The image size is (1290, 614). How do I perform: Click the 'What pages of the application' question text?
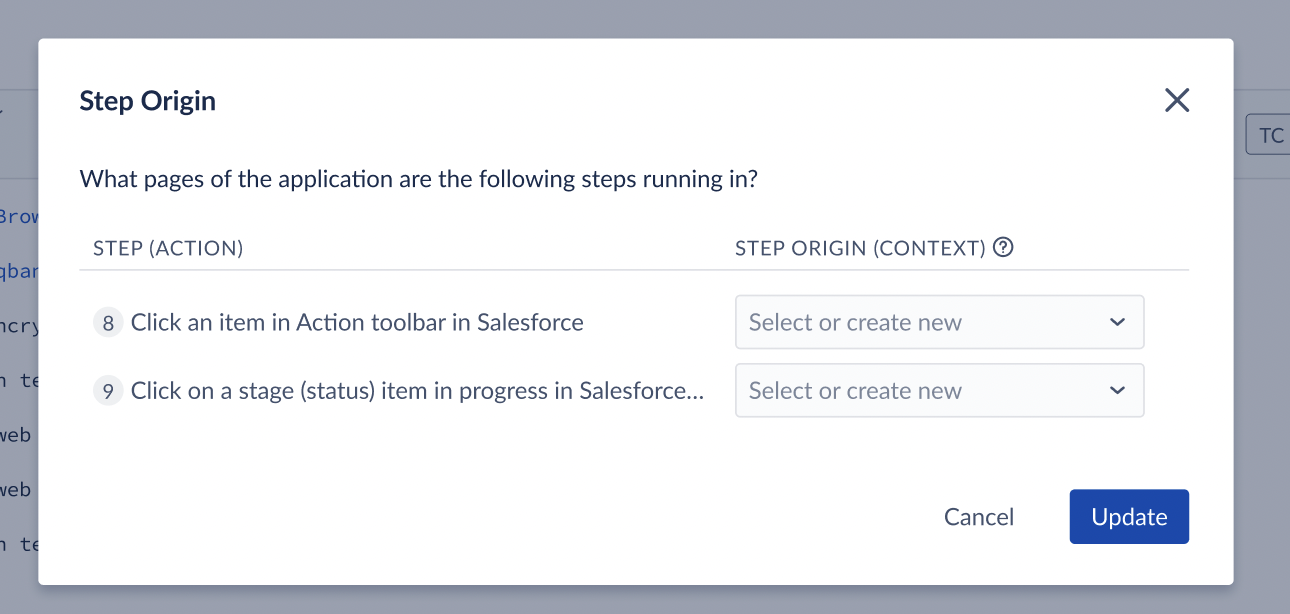pyautogui.click(x=418, y=180)
